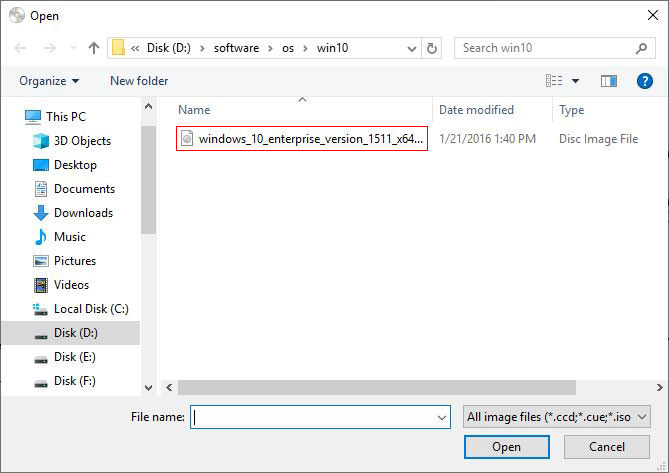Click the Disc Image File type cell
Screen dimensions: 669x473
[598, 139]
